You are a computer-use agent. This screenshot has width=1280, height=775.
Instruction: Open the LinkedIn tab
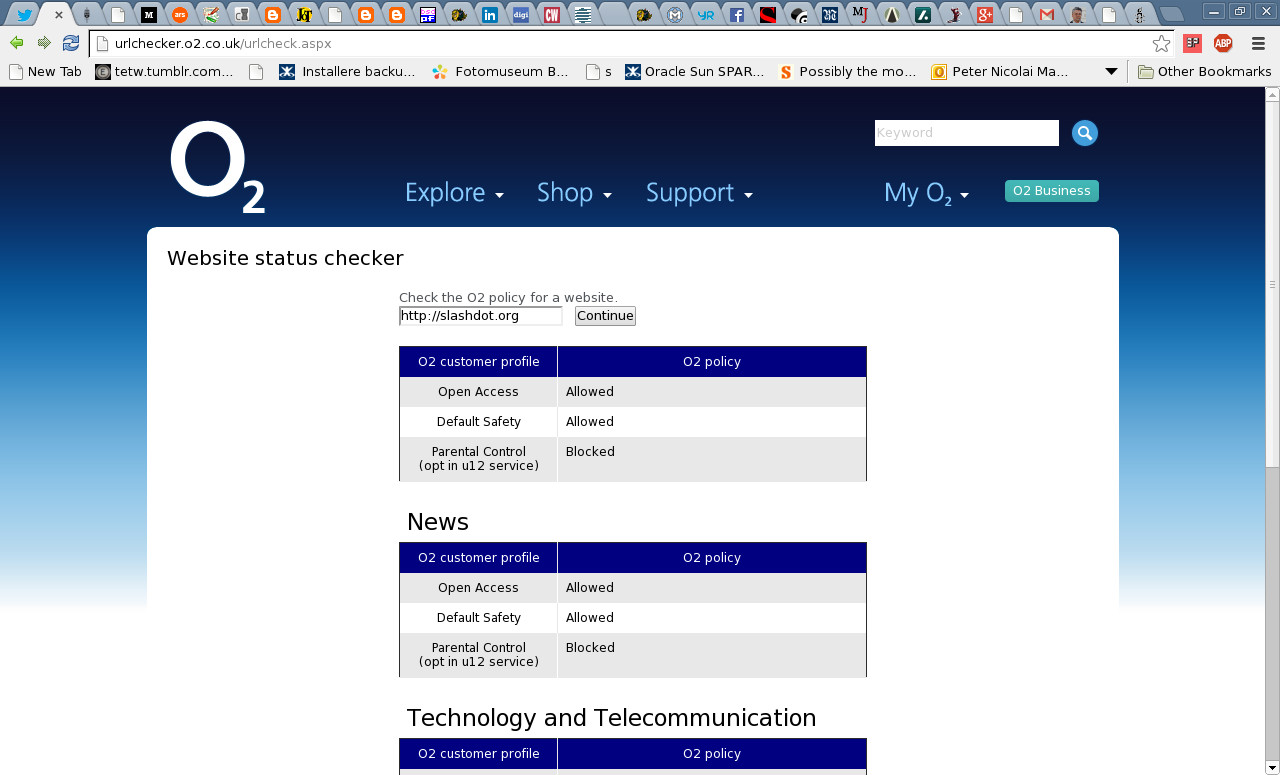(x=489, y=14)
